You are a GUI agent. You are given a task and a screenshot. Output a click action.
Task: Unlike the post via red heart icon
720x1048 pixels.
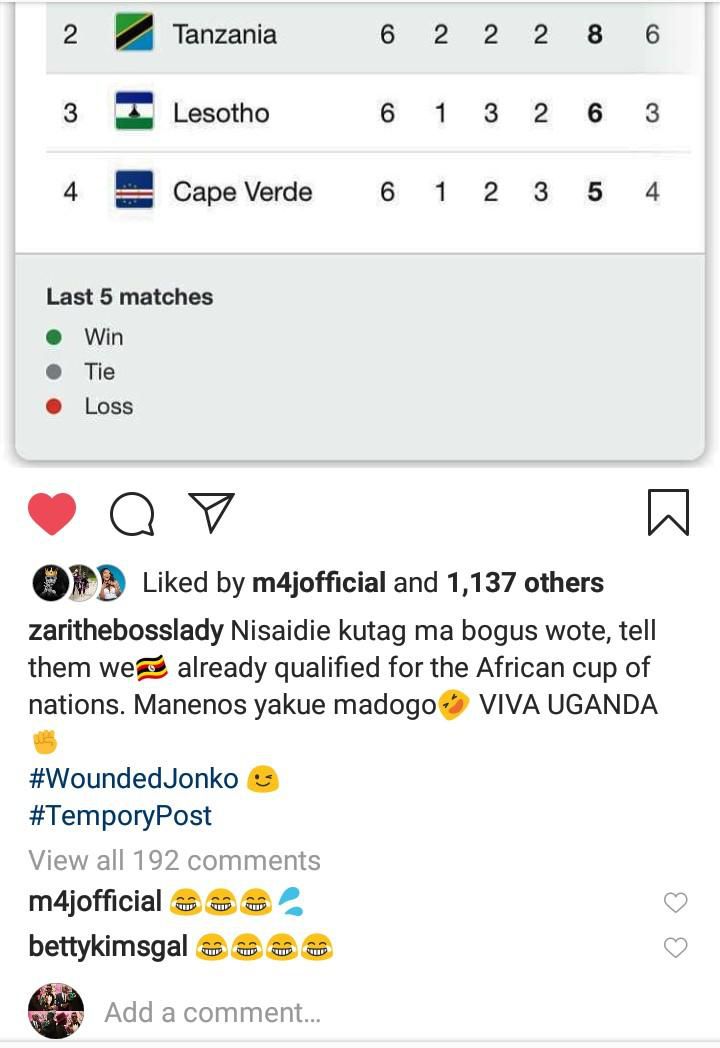coord(50,511)
